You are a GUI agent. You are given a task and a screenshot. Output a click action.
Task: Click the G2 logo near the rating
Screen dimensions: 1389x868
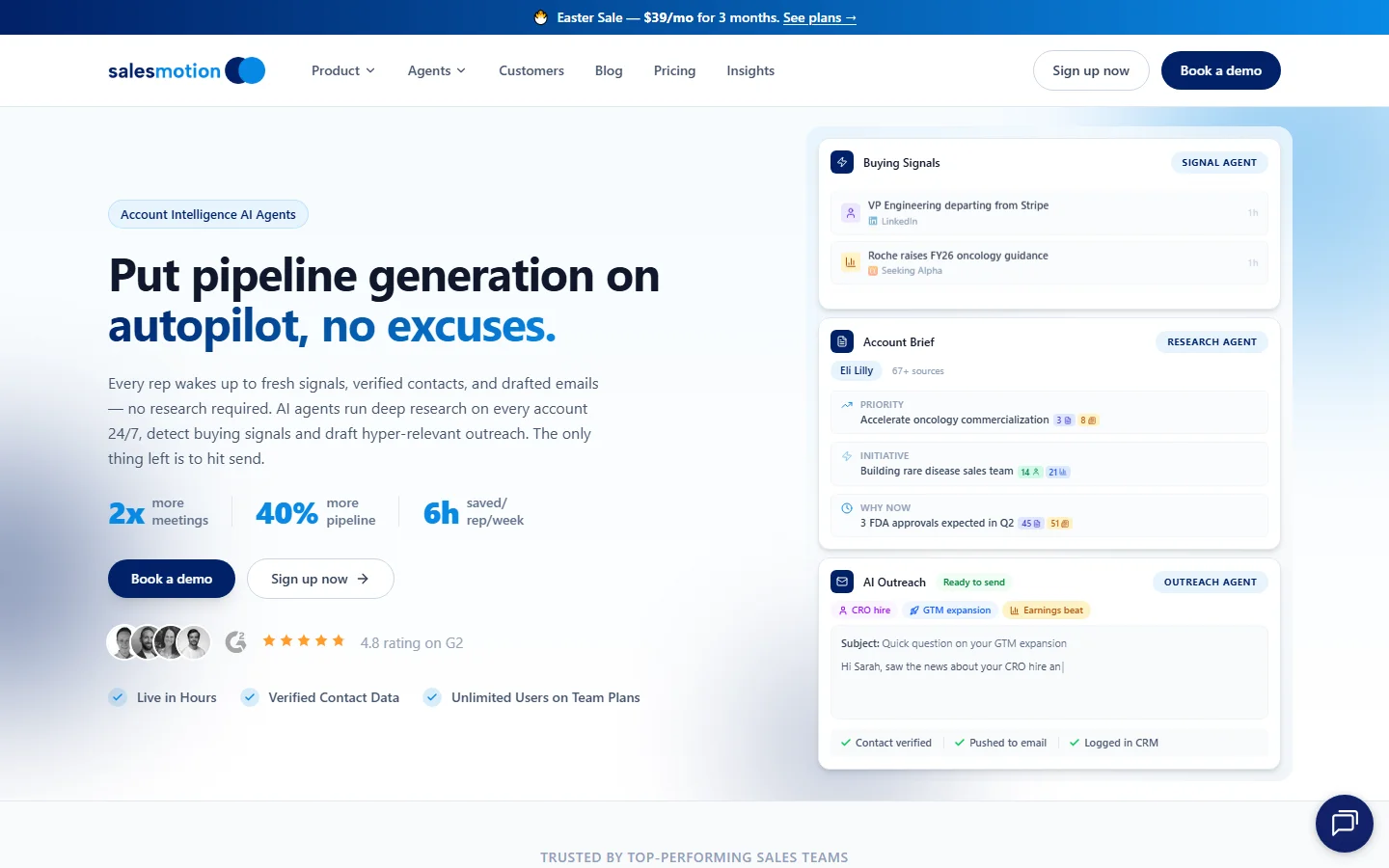pyautogui.click(x=236, y=641)
